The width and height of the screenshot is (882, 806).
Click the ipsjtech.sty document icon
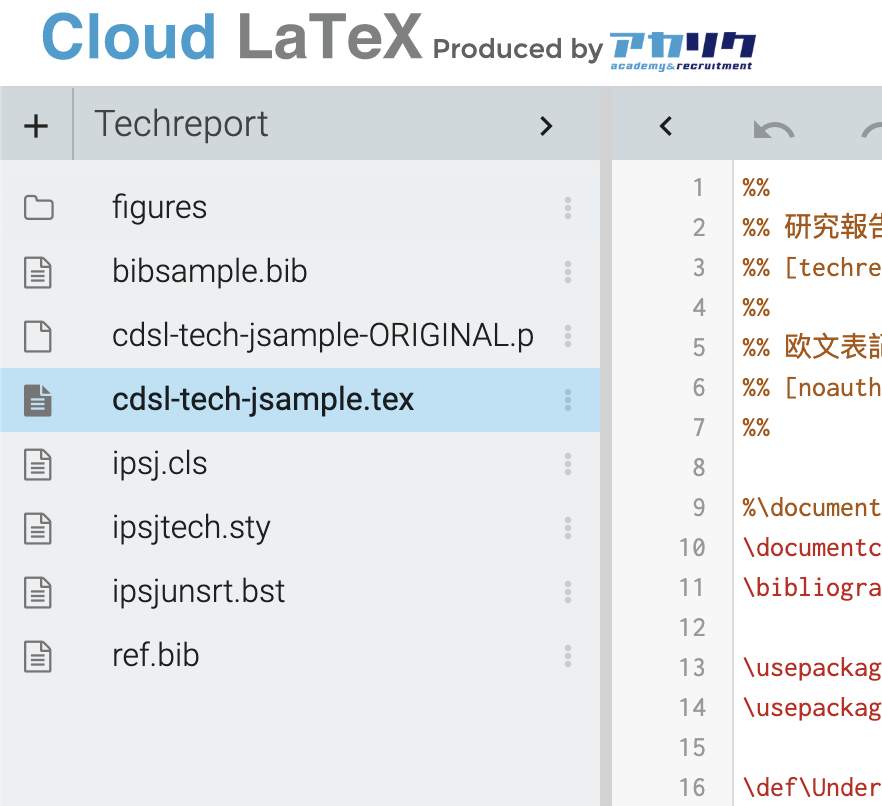(38, 528)
